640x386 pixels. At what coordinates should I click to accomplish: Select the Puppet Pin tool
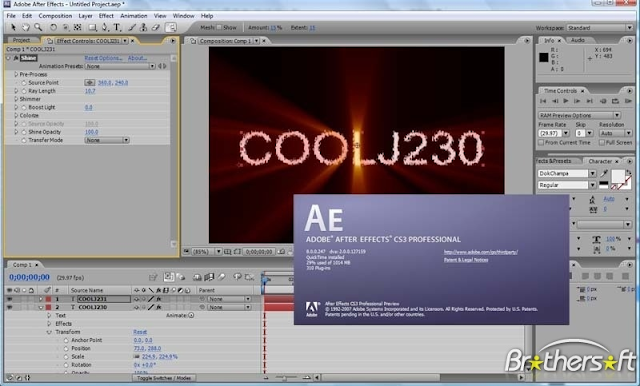click(171, 27)
